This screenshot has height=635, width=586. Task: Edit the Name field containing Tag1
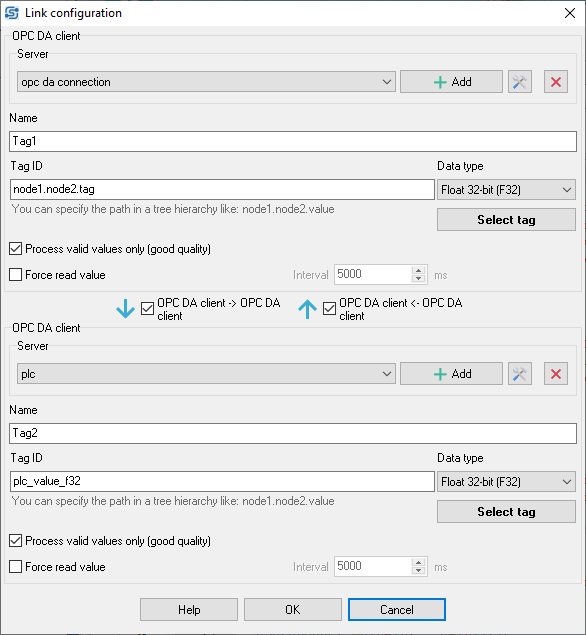click(293, 141)
